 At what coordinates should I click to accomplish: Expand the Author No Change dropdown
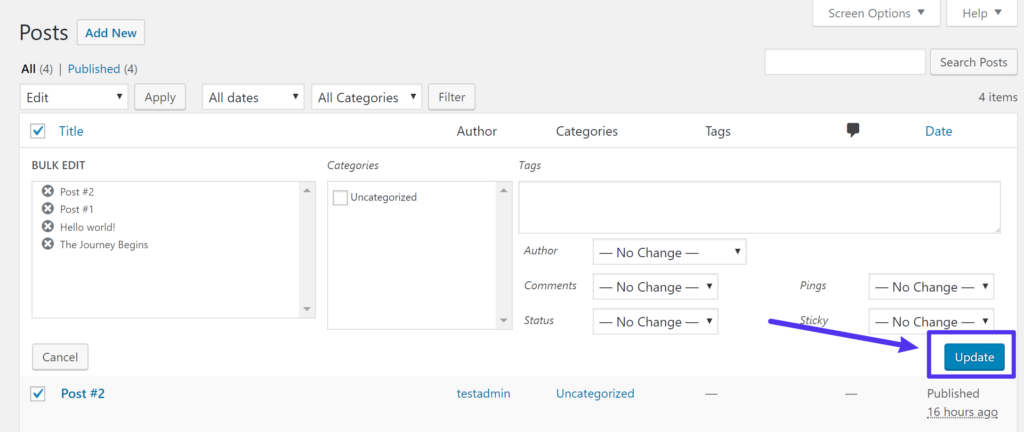click(669, 252)
